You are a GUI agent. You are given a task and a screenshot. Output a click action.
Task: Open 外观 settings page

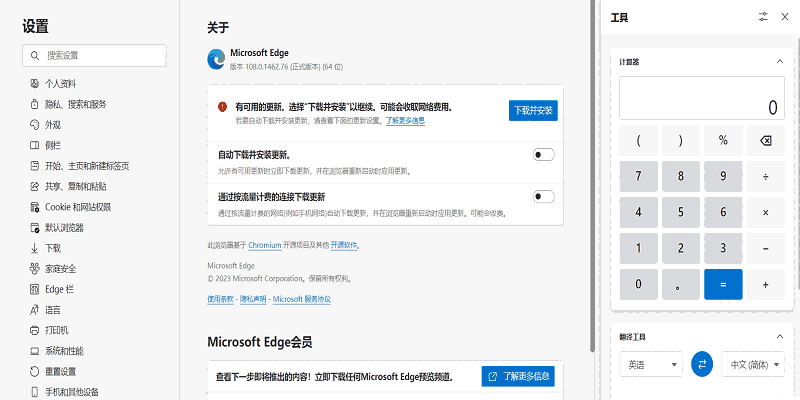53,124
